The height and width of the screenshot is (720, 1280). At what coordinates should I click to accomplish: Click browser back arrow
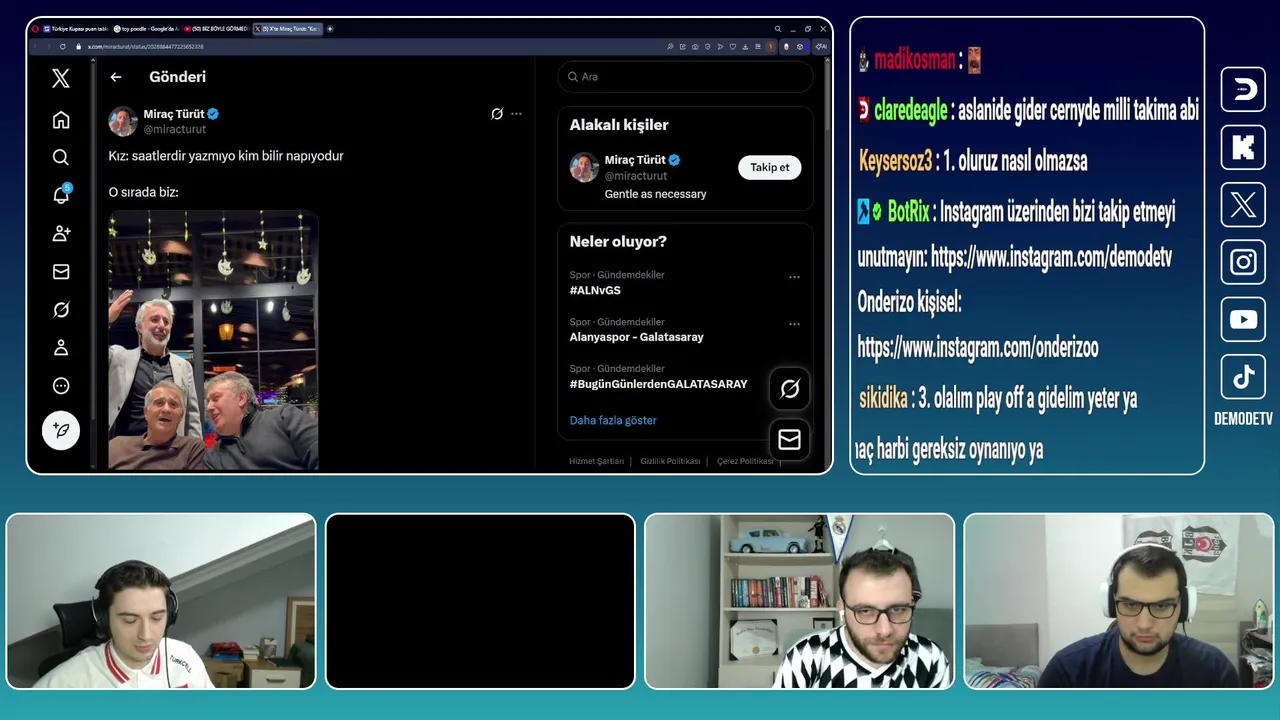[35, 46]
